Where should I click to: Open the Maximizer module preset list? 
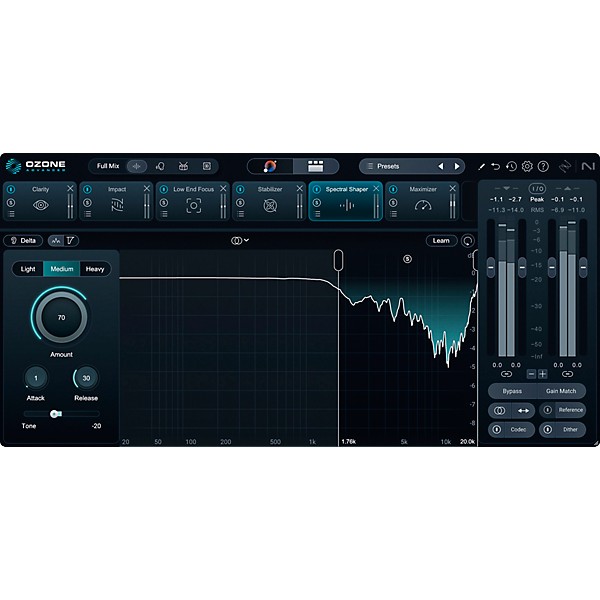(x=393, y=214)
